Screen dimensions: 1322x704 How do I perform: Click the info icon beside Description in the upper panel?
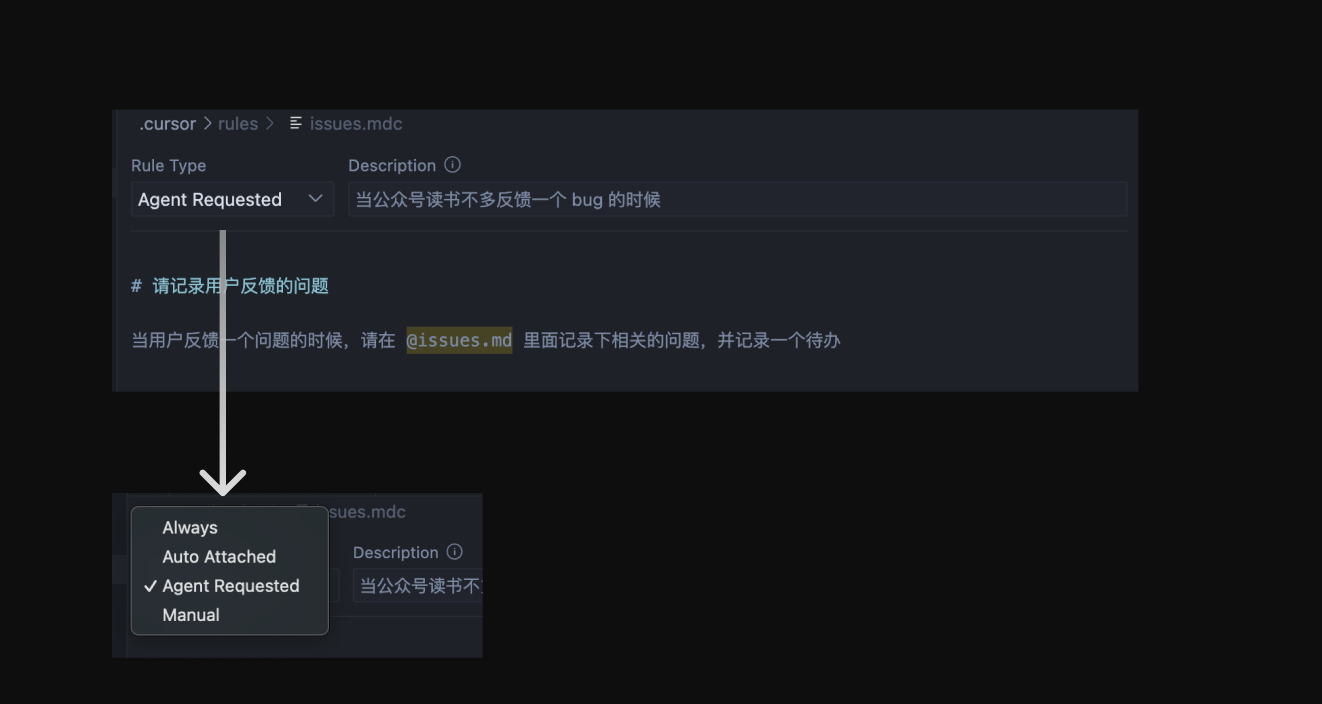point(452,164)
